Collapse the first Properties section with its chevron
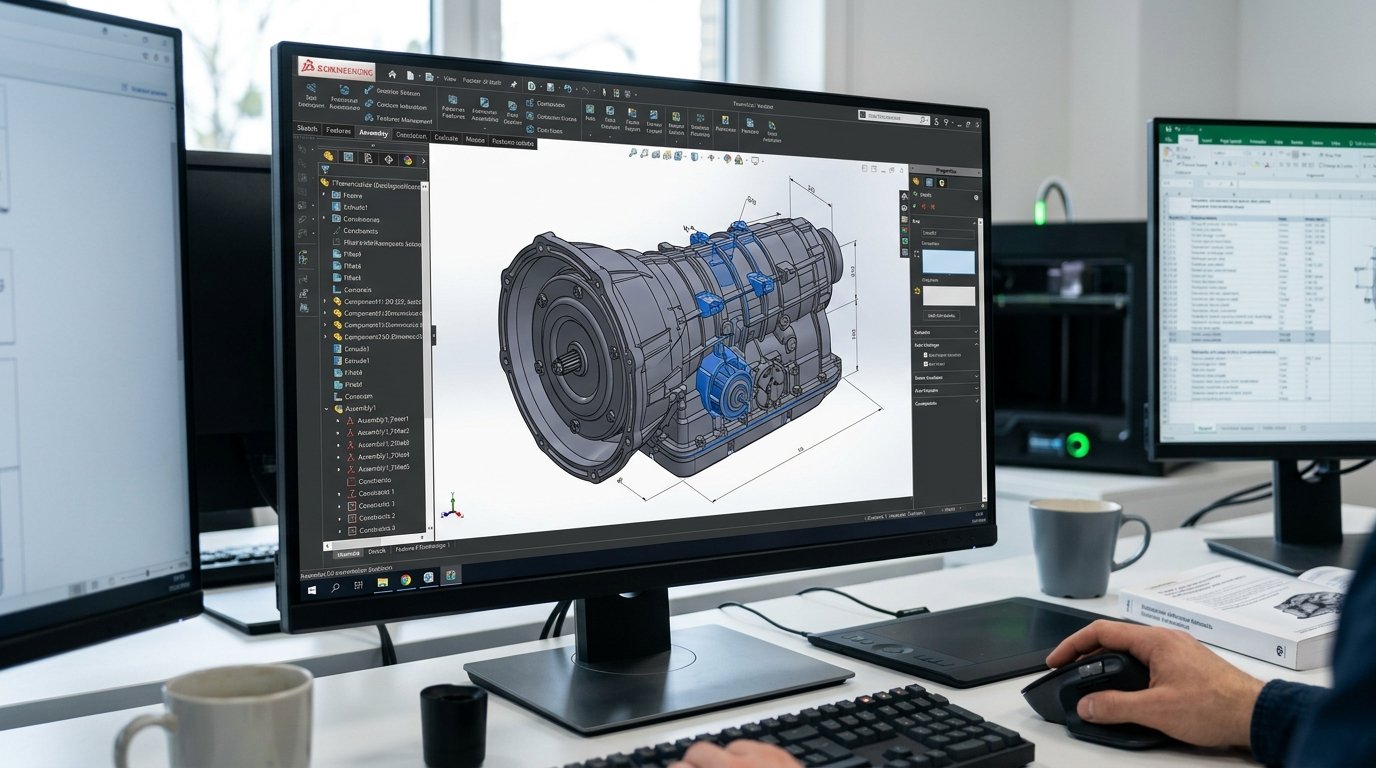Screen dimensions: 1376x768 [974, 222]
